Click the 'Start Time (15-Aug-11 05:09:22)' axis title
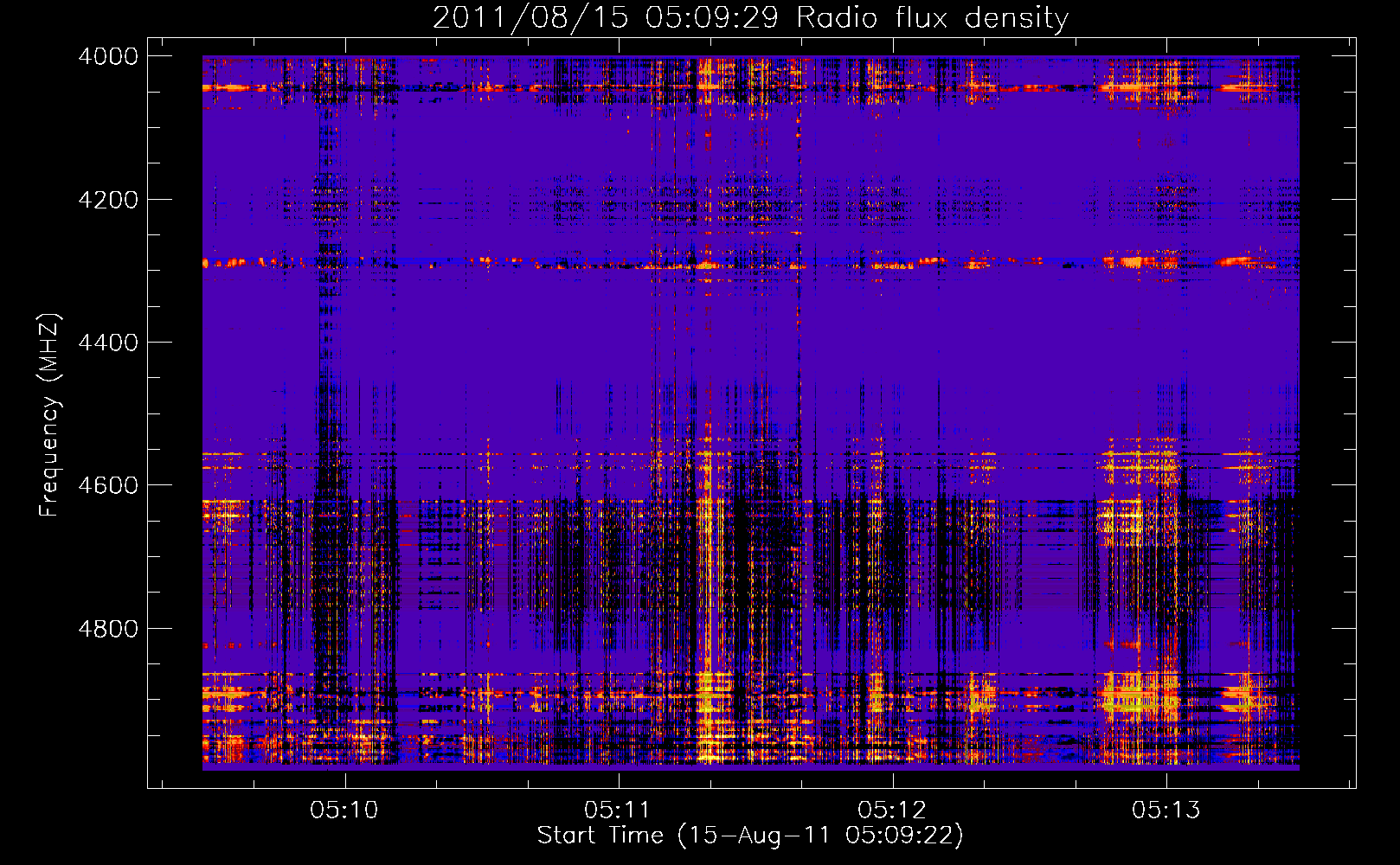1400x865 pixels. click(x=750, y=836)
